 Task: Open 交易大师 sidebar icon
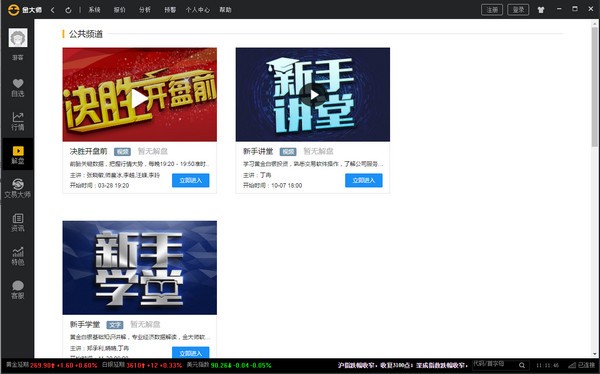18,188
